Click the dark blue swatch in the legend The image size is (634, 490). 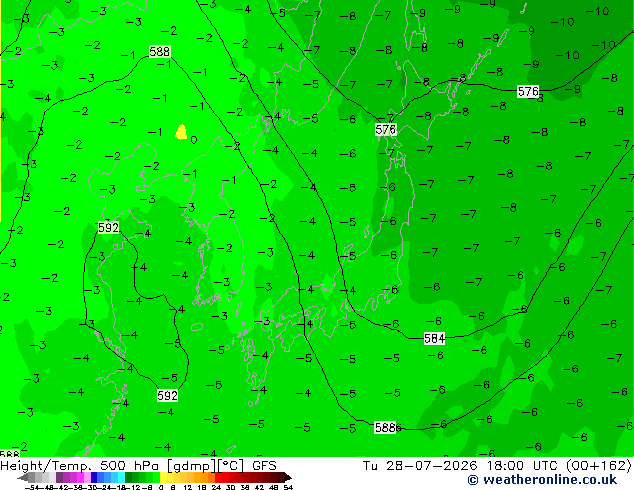coord(94,477)
